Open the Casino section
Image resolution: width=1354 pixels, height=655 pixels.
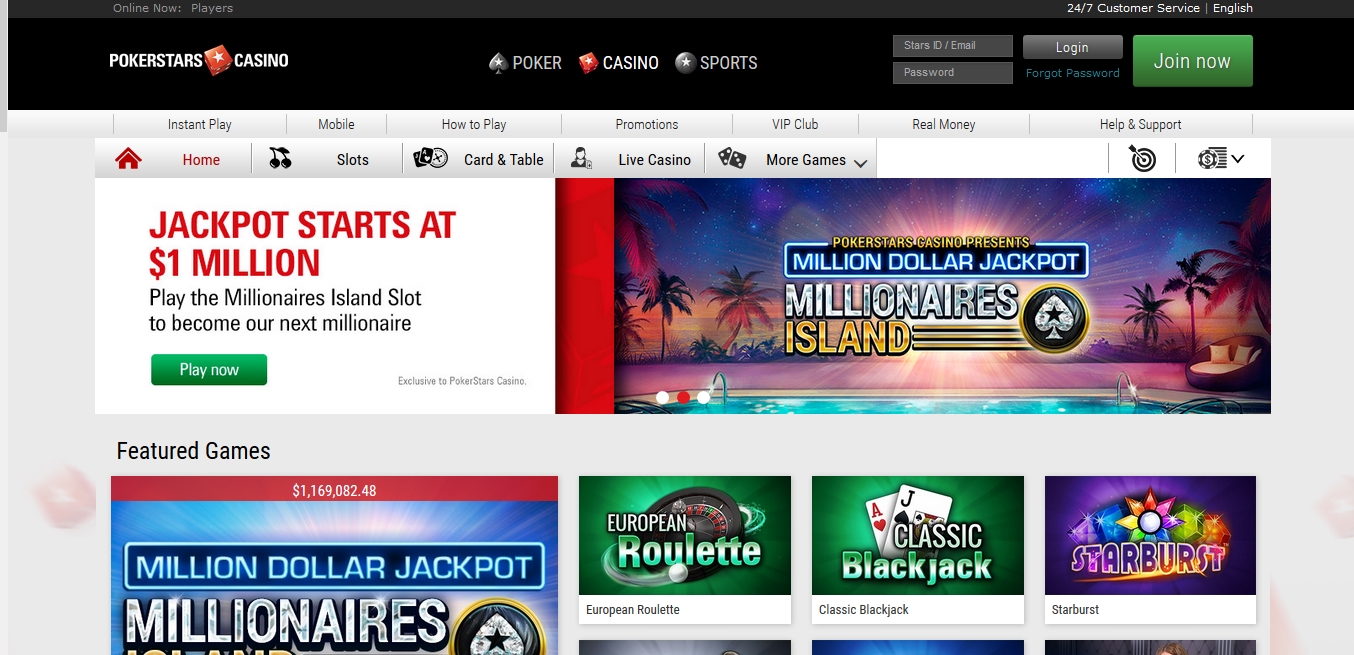coord(618,63)
